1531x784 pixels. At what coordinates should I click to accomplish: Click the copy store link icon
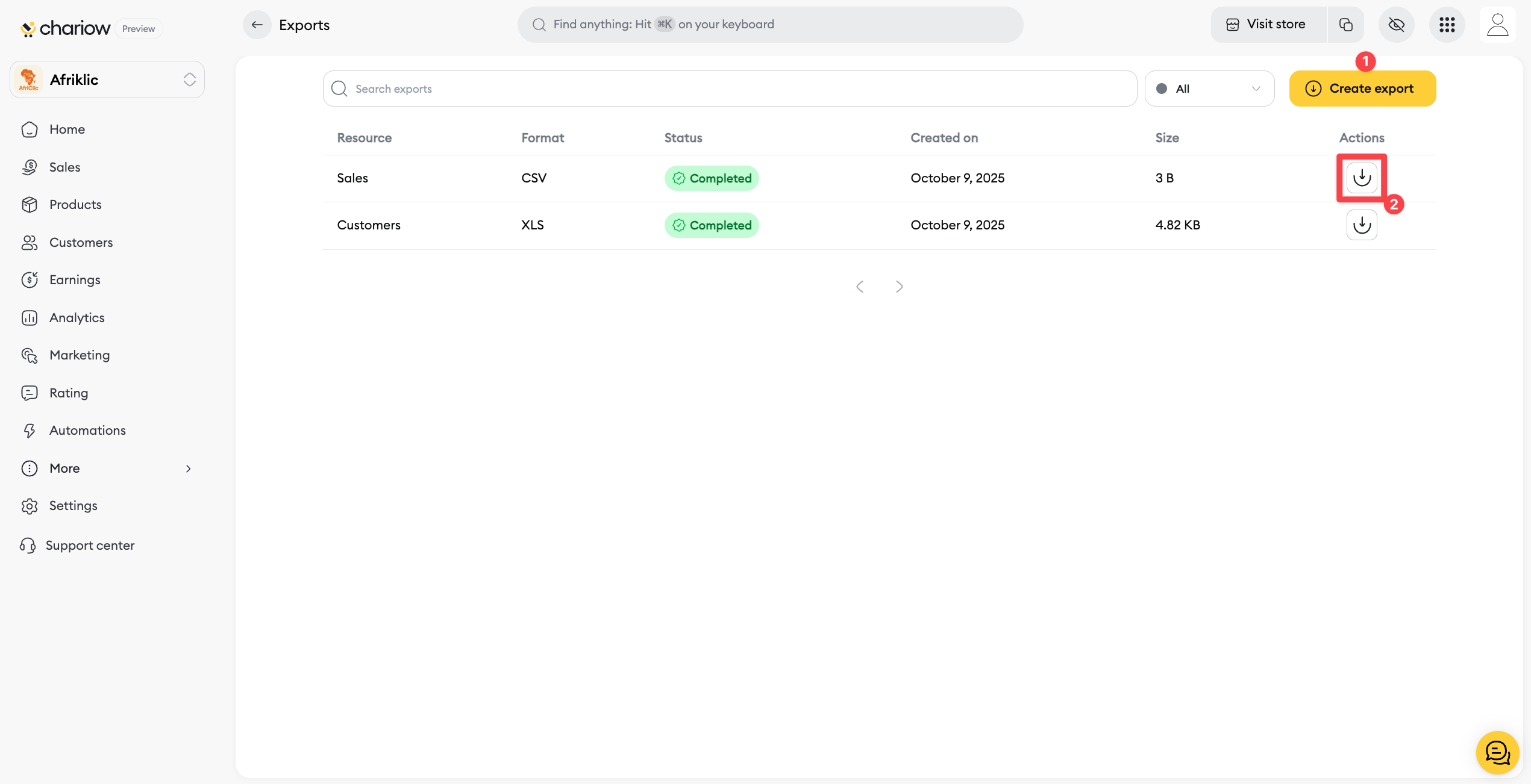coord(1345,25)
